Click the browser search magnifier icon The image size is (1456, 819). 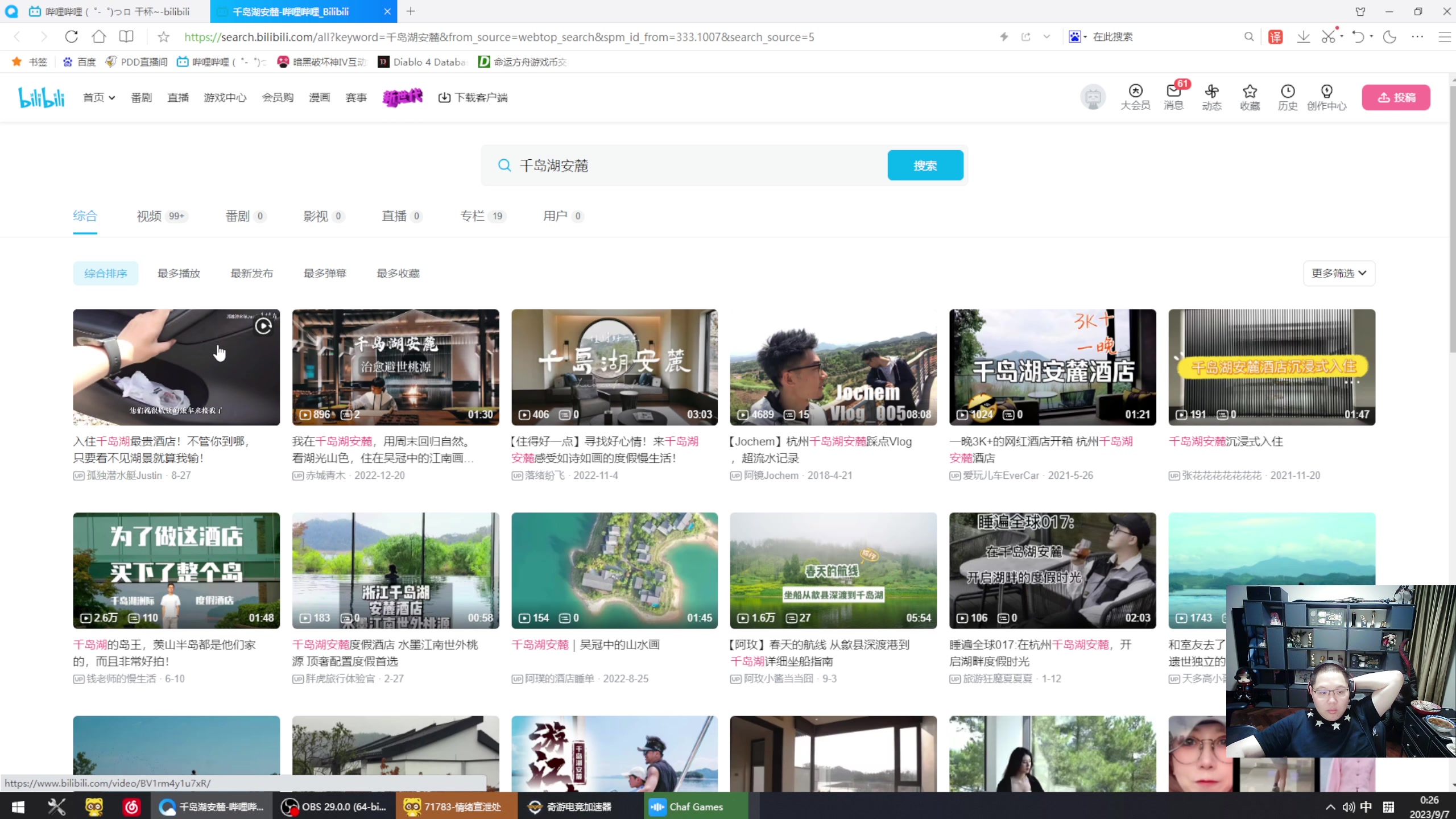[x=1249, y=37]
